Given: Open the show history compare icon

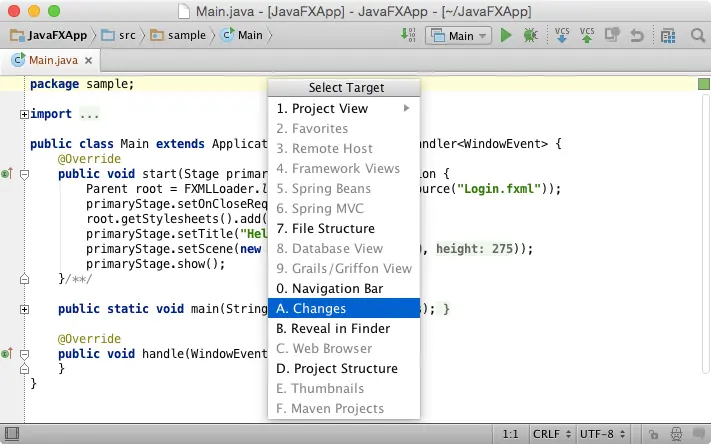Looking at the screenshot, I should click(612, 35).
